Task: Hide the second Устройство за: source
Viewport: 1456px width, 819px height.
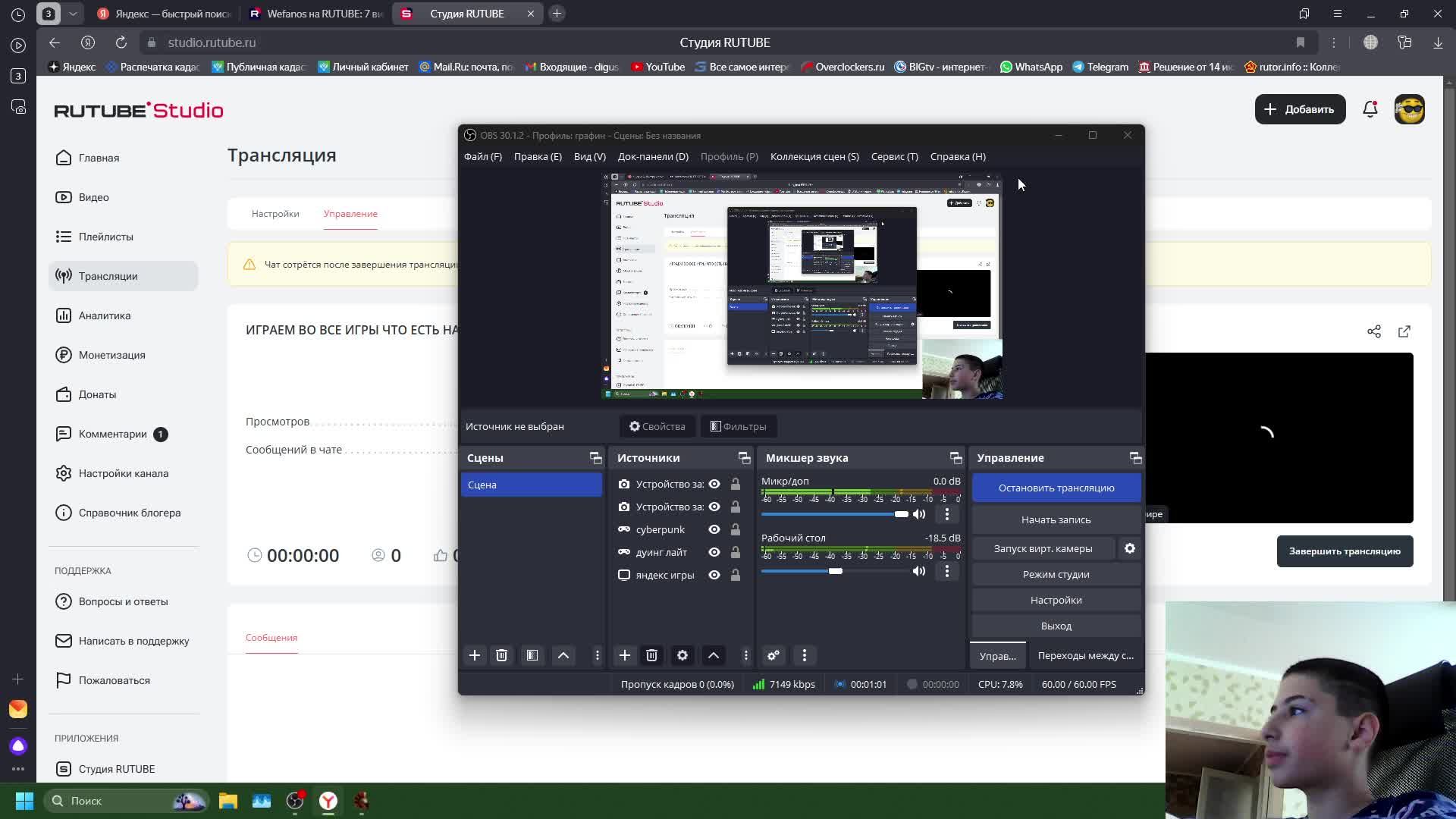Action: click(x=714, y=507)
